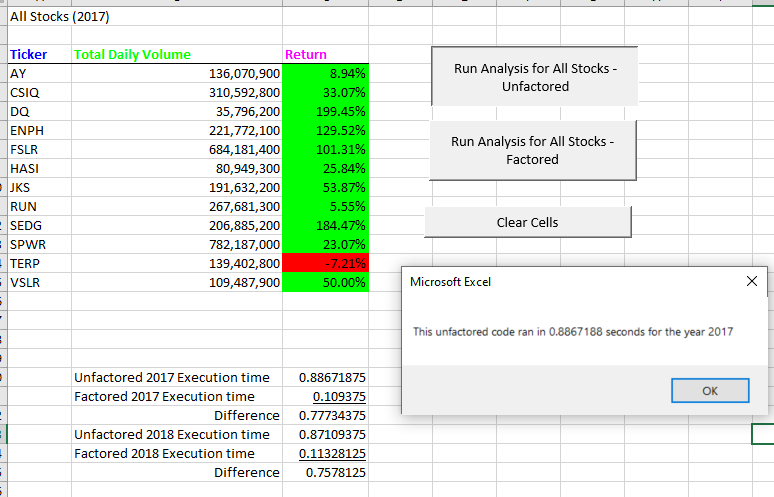774x497 pixels.
Task: Select the ENPH ticker cell
Action: (39, 131)
